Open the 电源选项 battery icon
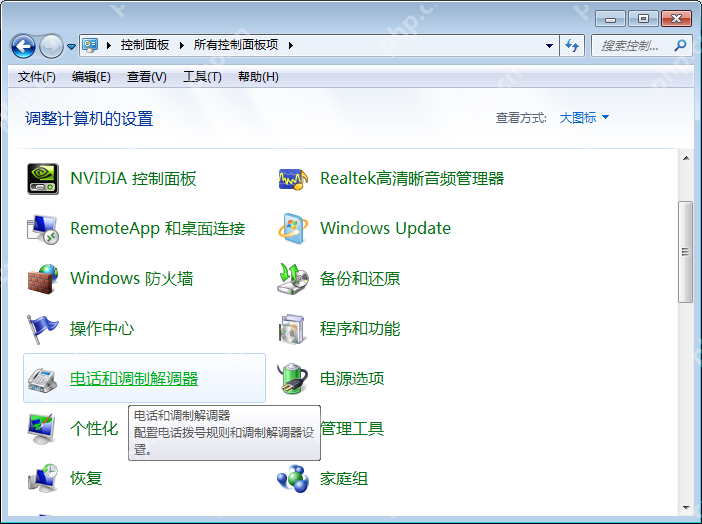Viewport: 702px width, 524px height. tap(293, 379)
